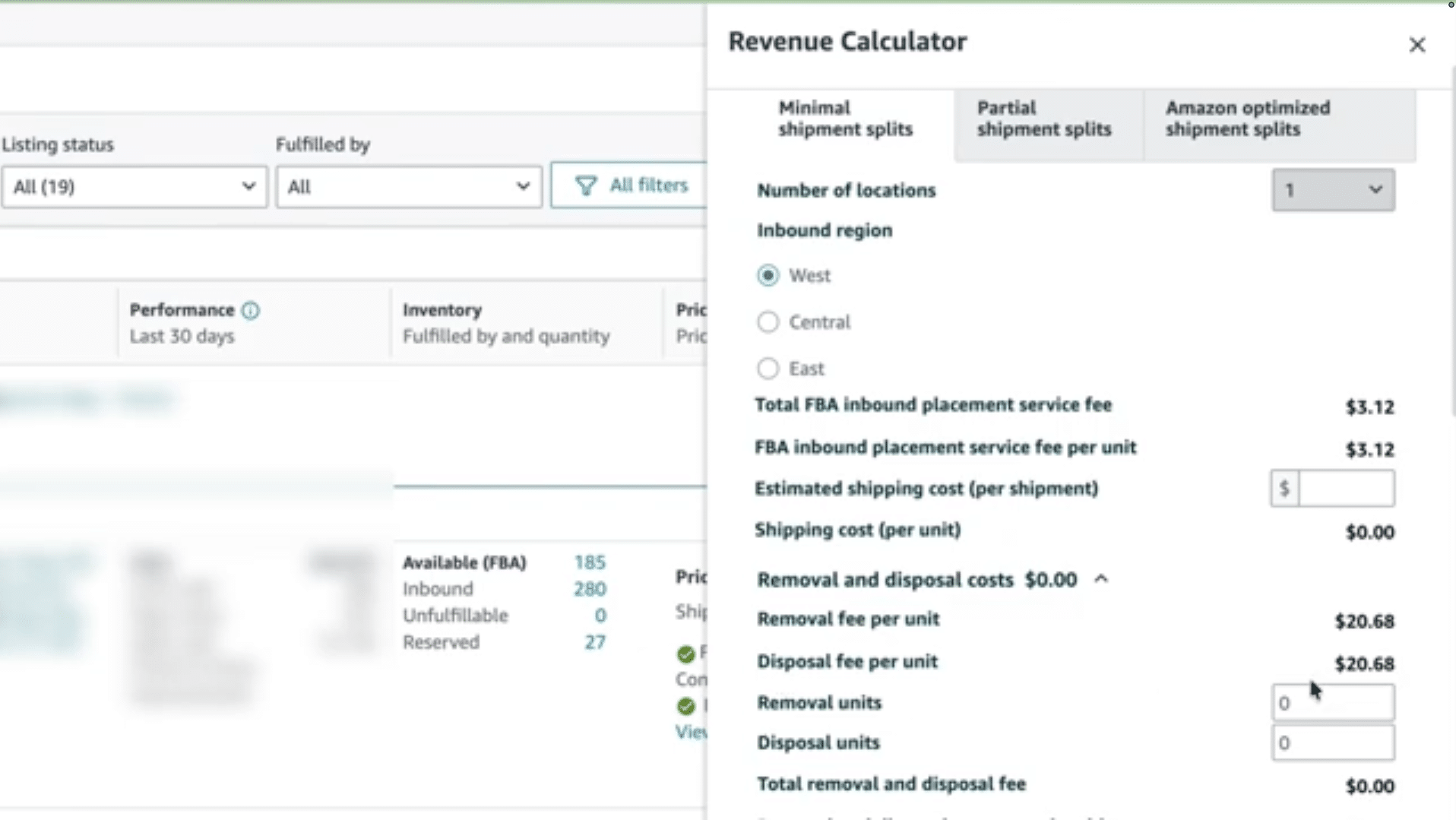The width and height of the screenshot is (1456, 820).
Task: Select the Central inbound region
Action: coord(768,322)
